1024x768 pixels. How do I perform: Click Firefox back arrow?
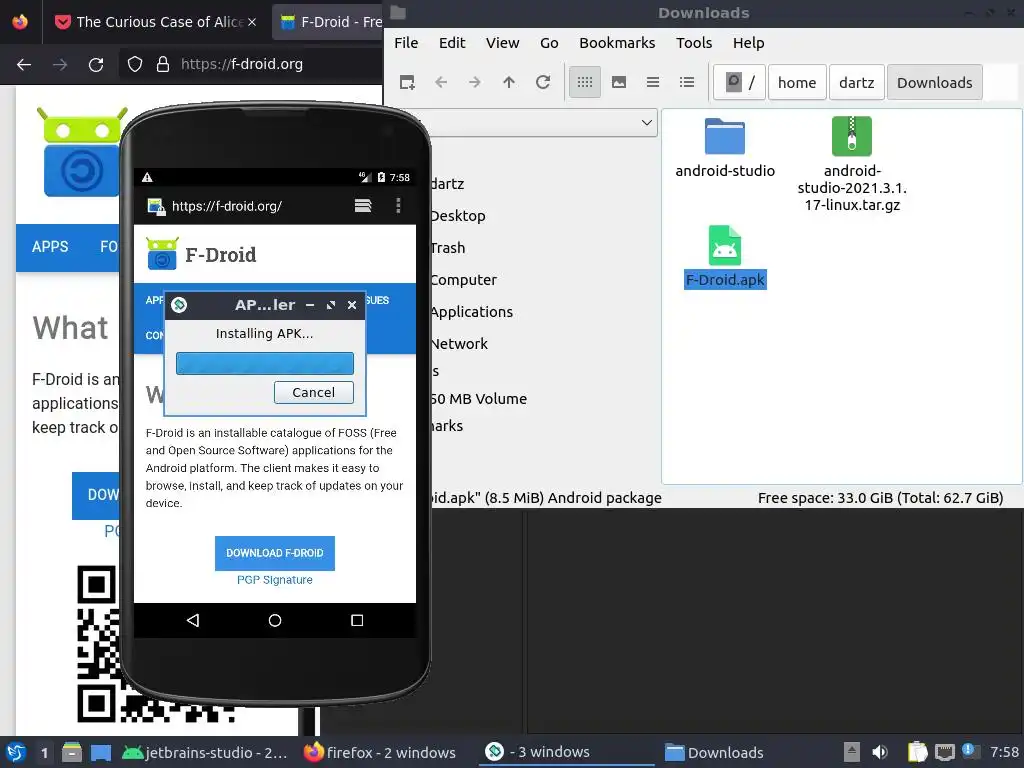[24, 64]
